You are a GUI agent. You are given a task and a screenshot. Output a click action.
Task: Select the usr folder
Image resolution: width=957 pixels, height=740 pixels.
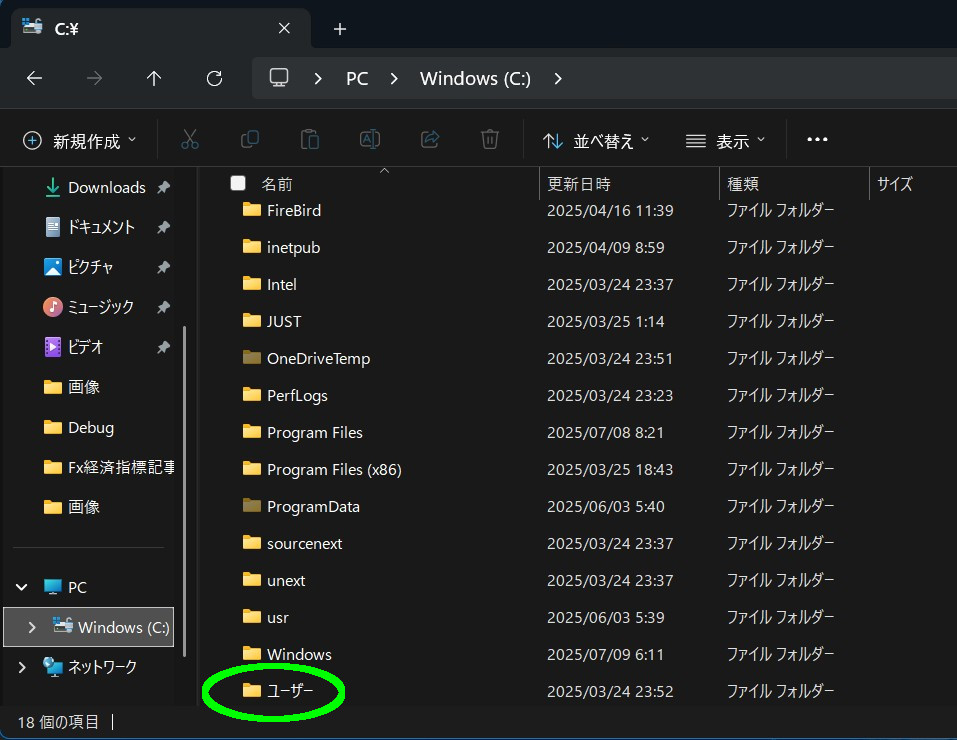coord(278,617)
